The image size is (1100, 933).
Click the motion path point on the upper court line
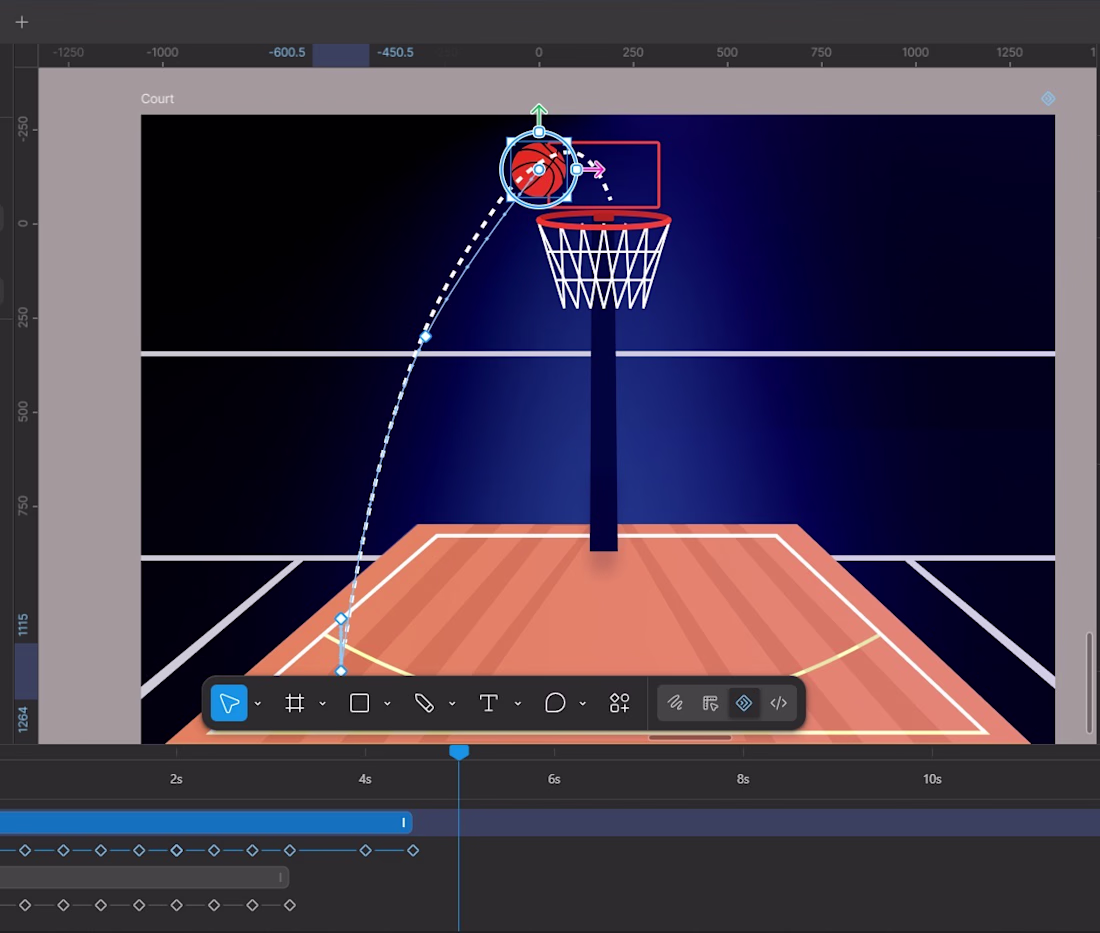click(x=425, y=337)
